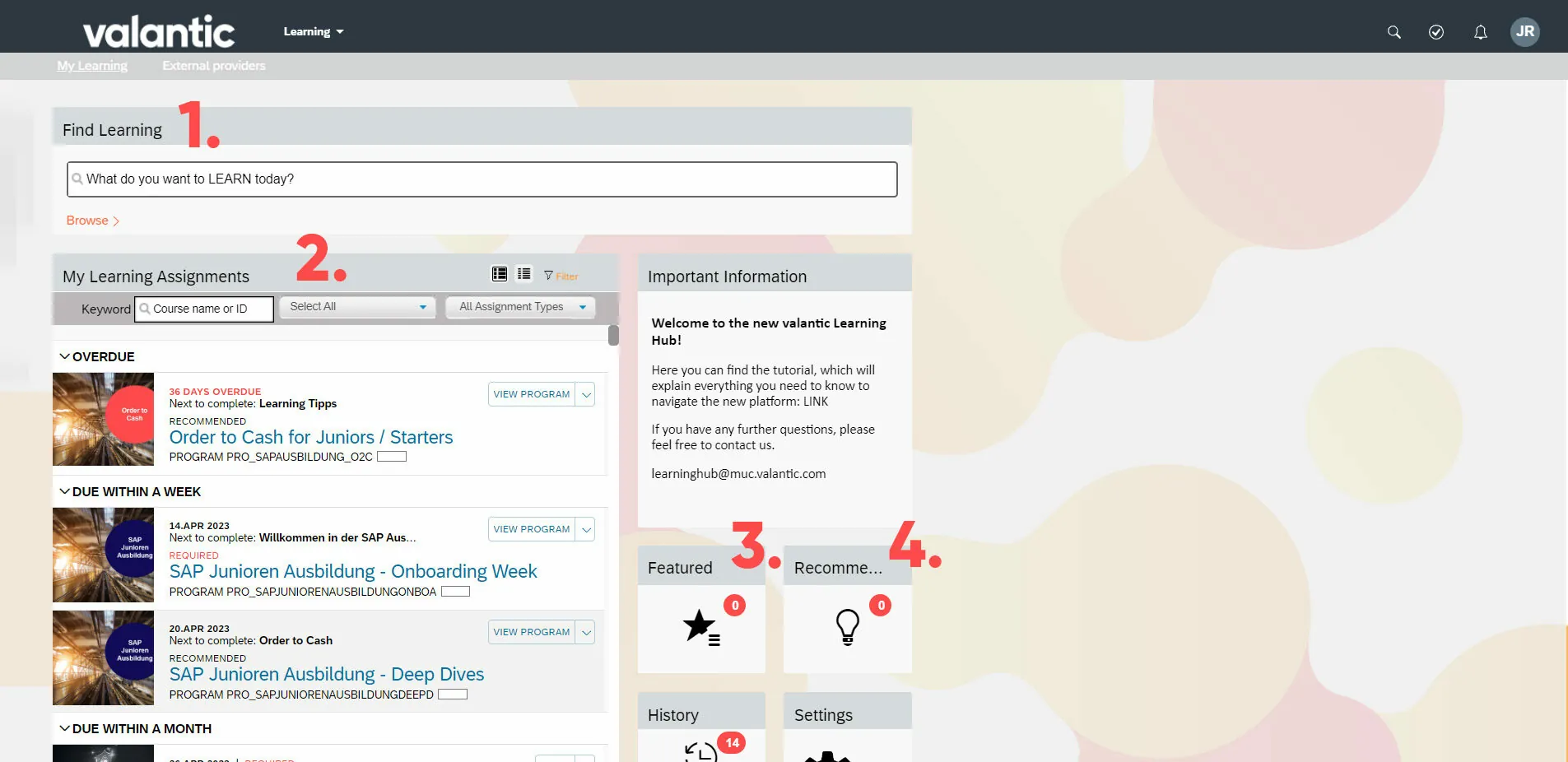
Task: View program SAP Junioren Deep Dives
Action: click(532, 632)
